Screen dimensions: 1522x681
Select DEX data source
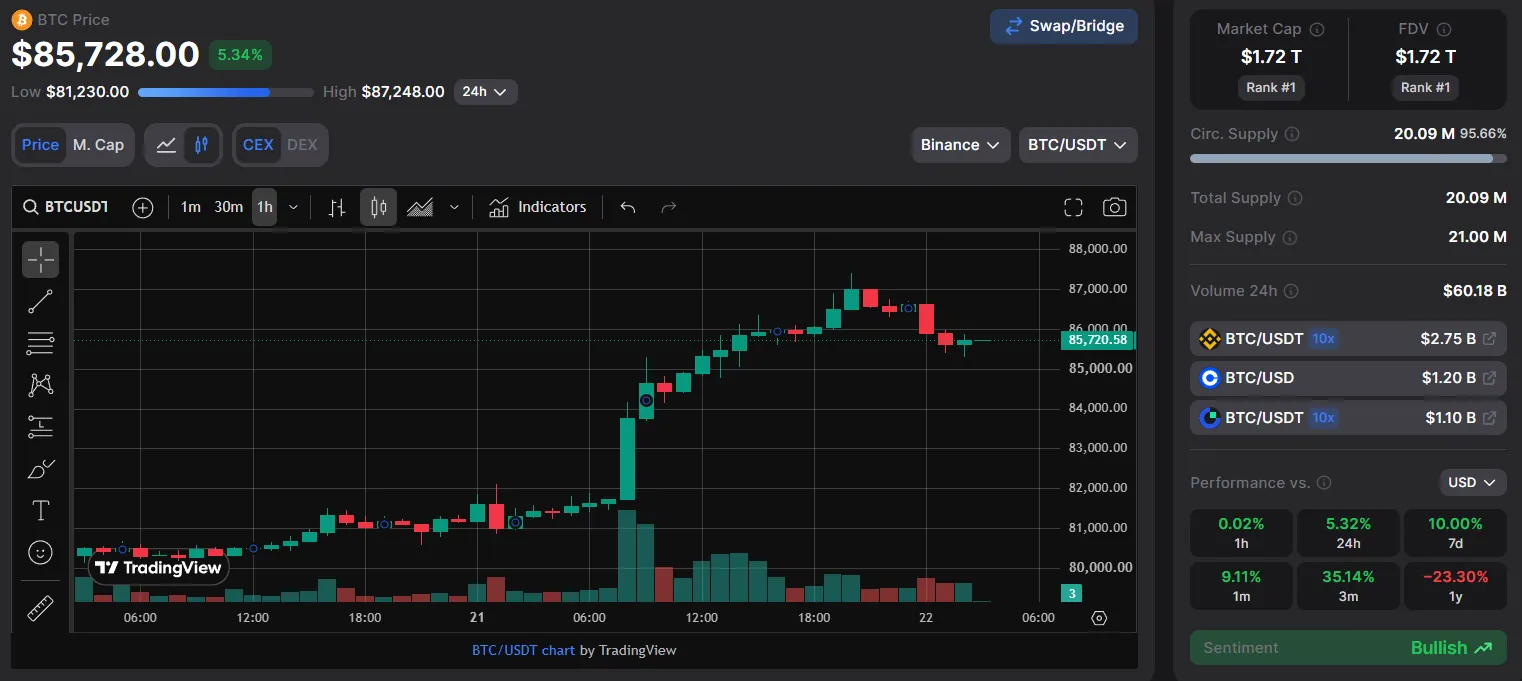pos(302,145)
